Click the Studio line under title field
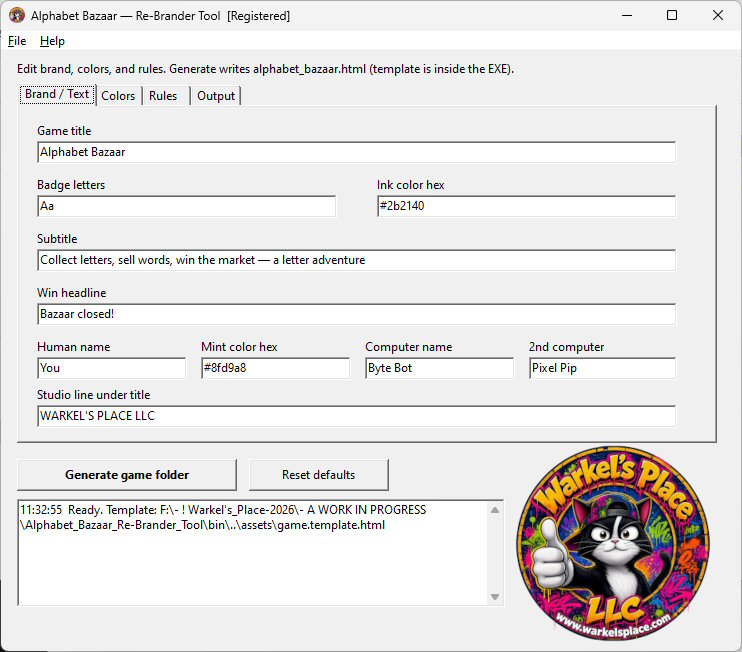Screen dimensions: 742x652 356,416
